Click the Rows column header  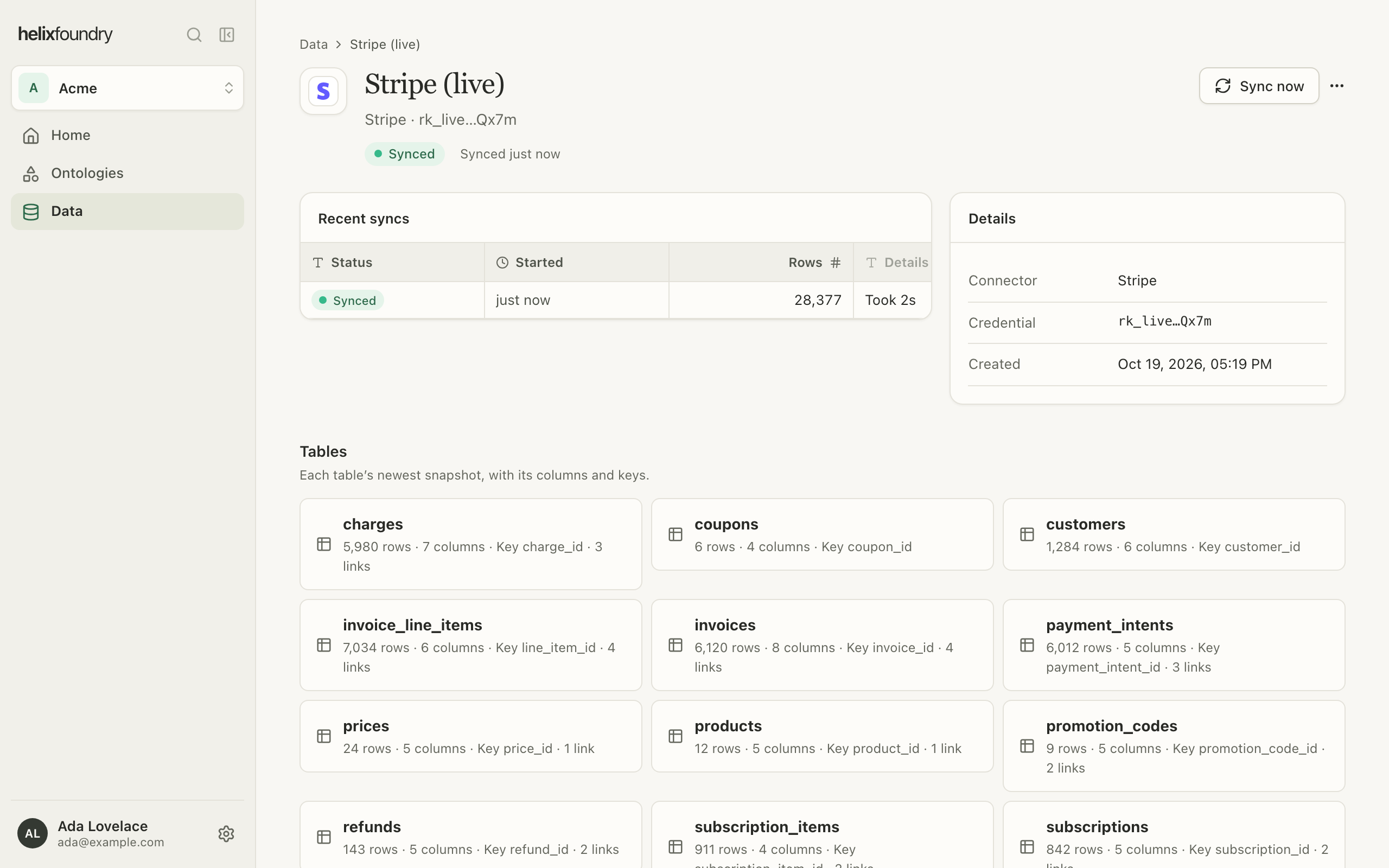point(761,263)
